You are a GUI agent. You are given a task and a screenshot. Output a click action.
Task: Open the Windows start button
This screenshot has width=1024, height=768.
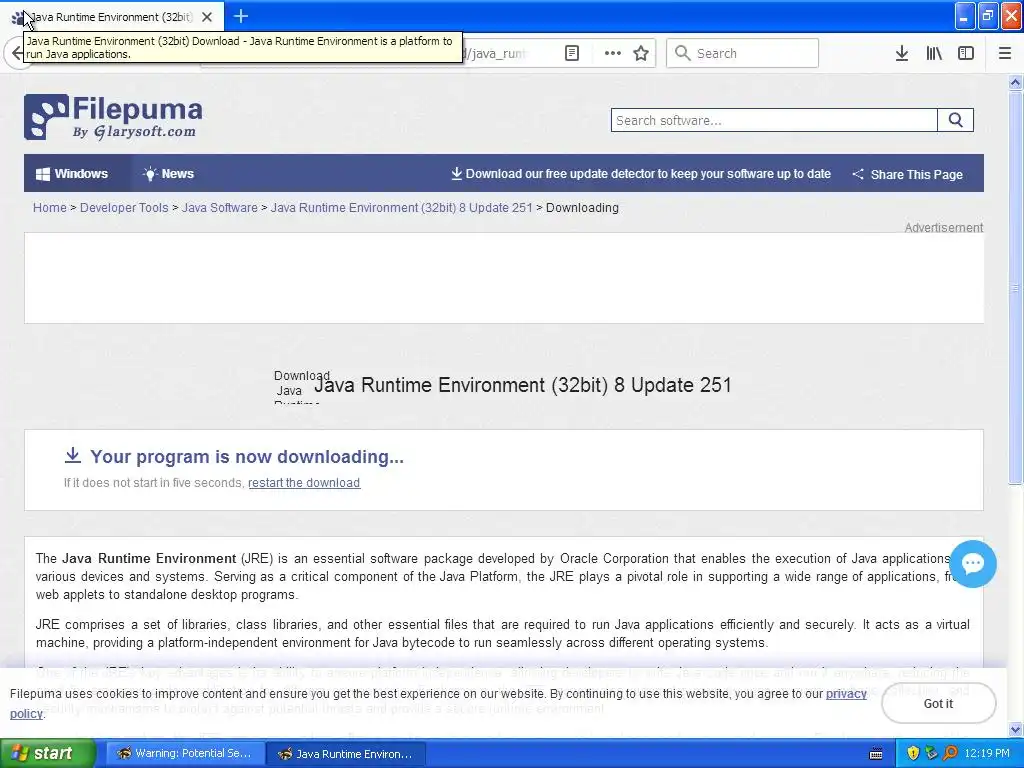47,754
